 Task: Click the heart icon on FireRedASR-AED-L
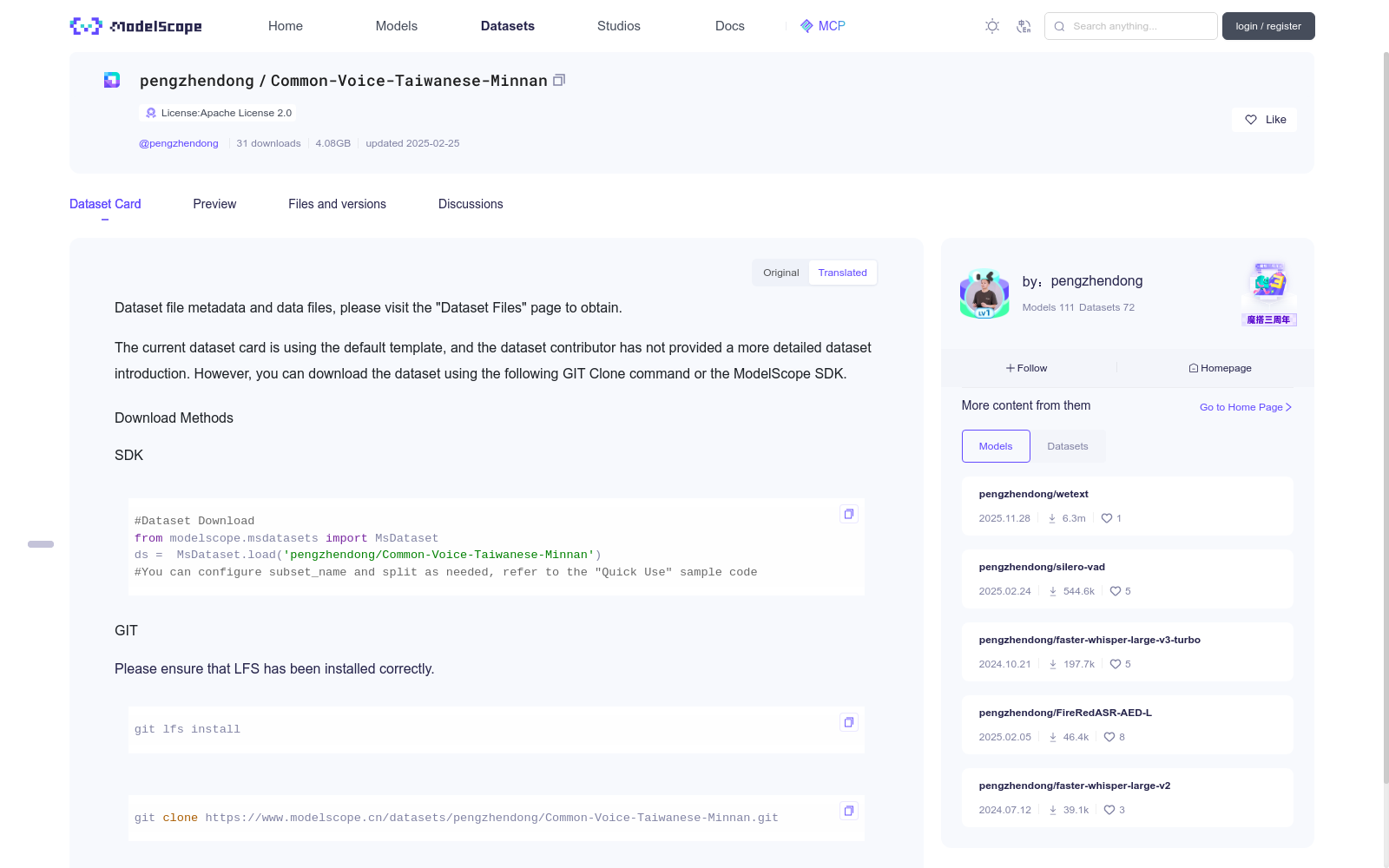pyautogui.click(x=1109, y=737)
